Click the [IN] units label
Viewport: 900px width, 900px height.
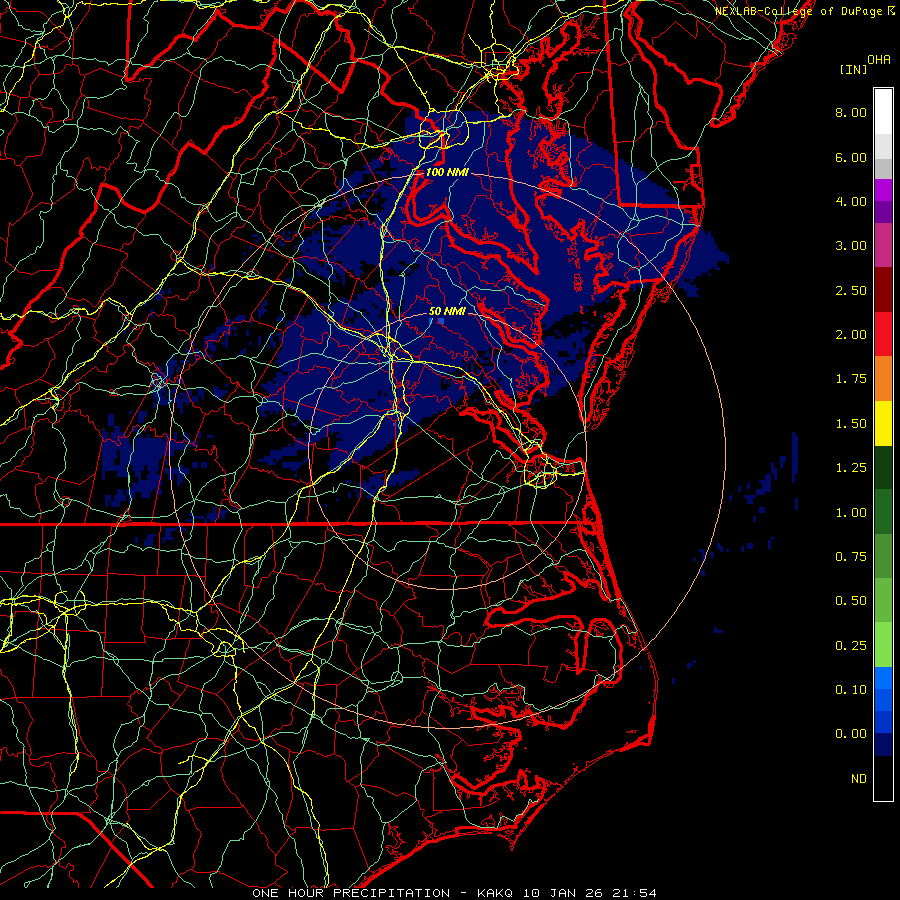click(853, 69)
